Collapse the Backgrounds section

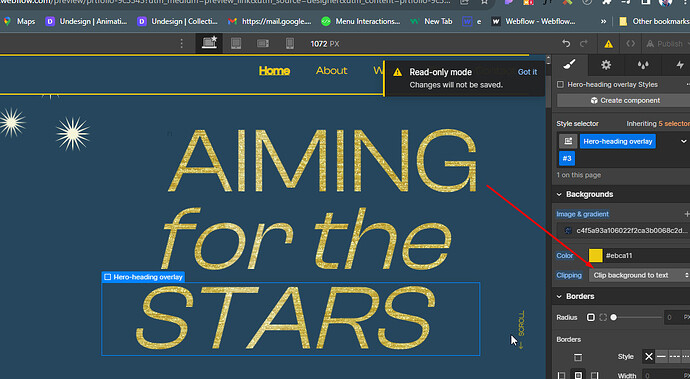click(559, 194)
